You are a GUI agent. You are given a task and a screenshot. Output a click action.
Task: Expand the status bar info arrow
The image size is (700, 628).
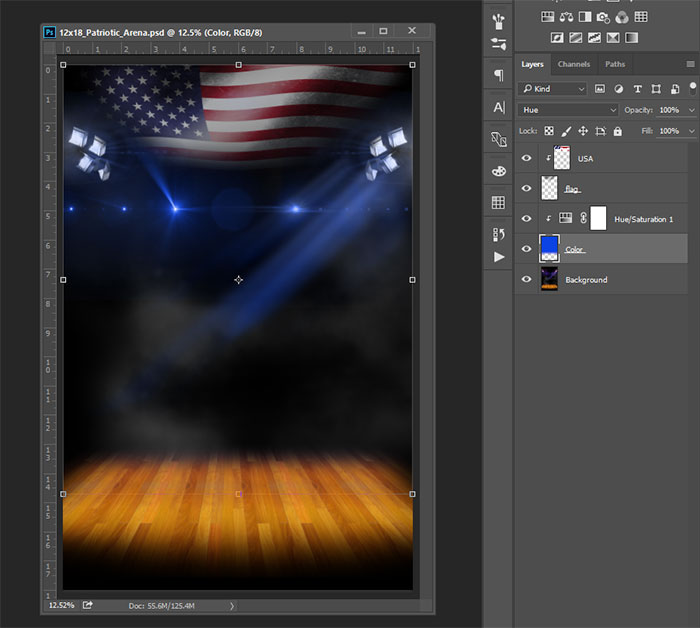(232, 606)
